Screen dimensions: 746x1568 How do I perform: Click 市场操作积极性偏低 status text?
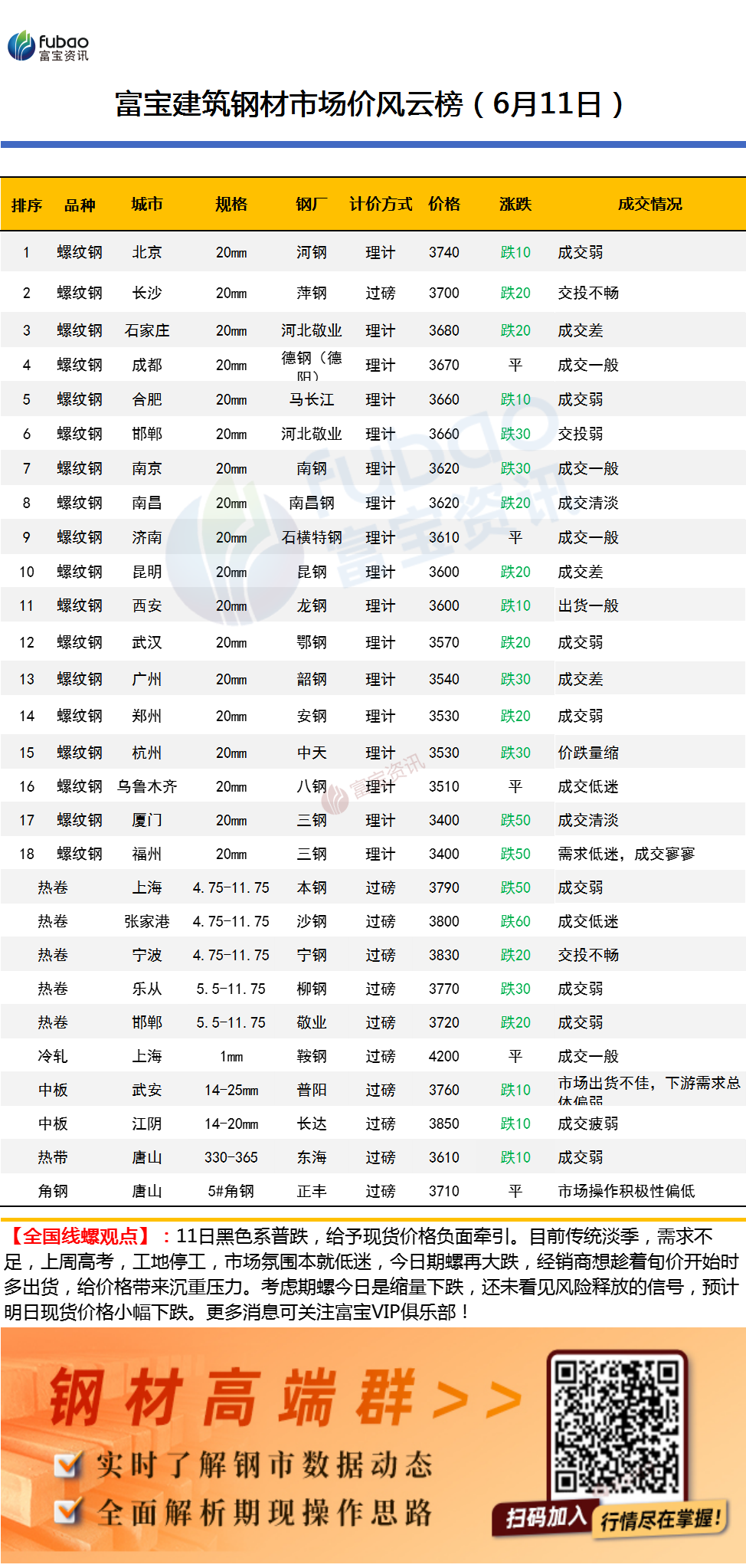pyautogui.click(x=627, y=1191)
